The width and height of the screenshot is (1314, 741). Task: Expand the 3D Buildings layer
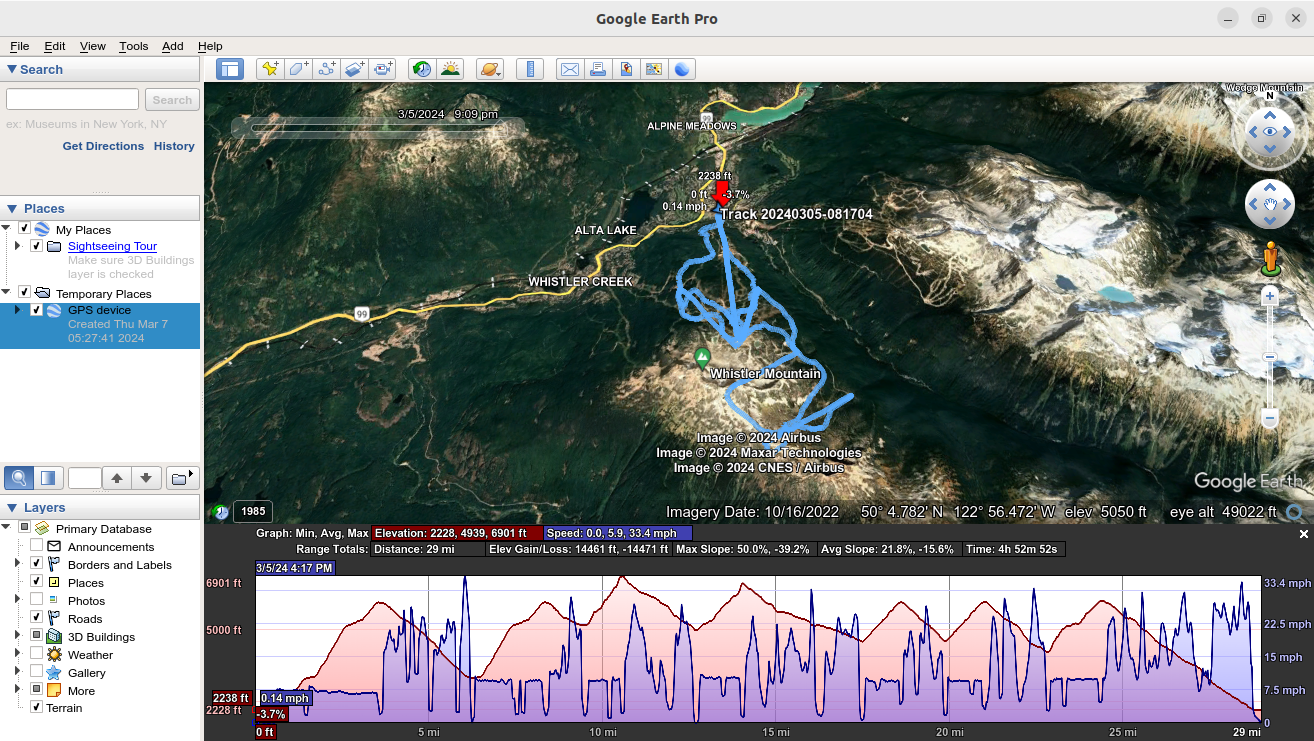coord(17,637)
